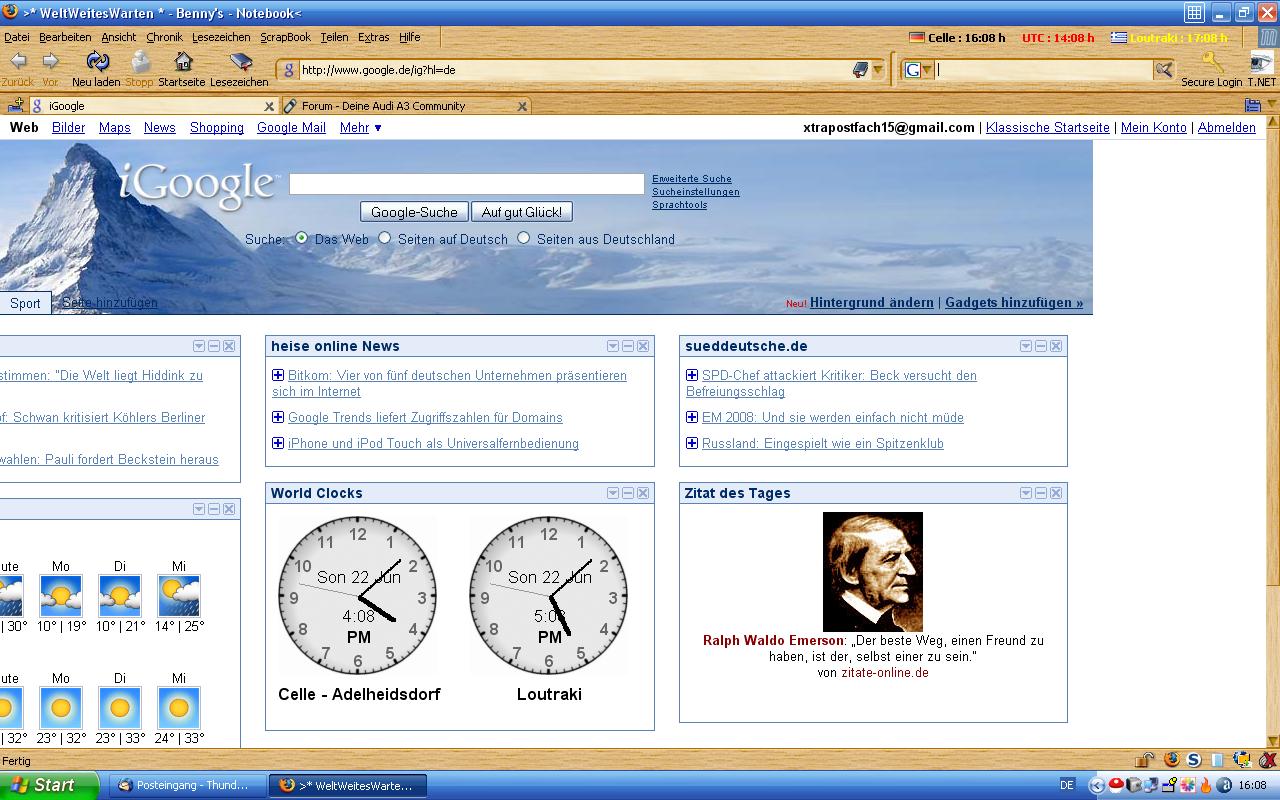Open the Extras menu
Viewport: 1280px width, 800px height.
(x=373, y=37)
